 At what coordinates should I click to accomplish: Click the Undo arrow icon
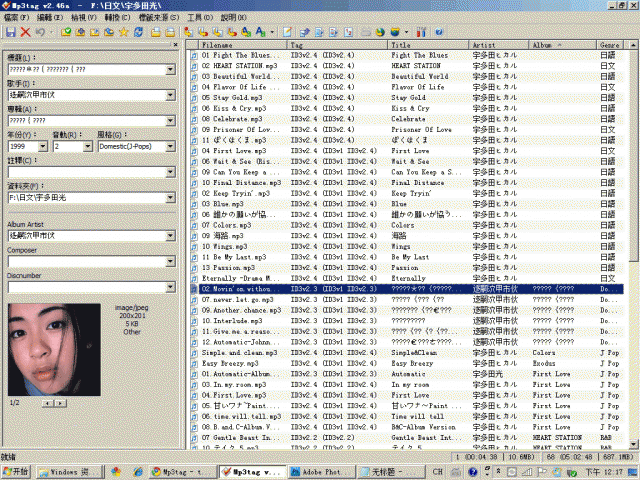pyautogui.click(x=40, y=32)
